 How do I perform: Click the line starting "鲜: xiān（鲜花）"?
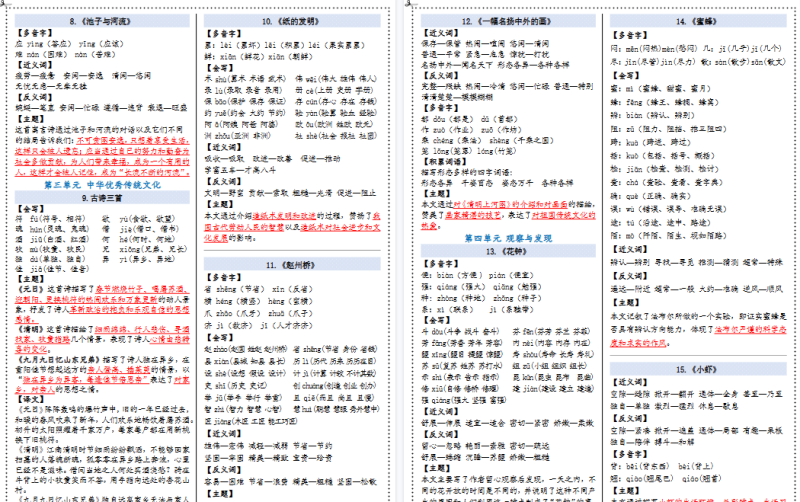pyautogui.click(x=259, y=57)
